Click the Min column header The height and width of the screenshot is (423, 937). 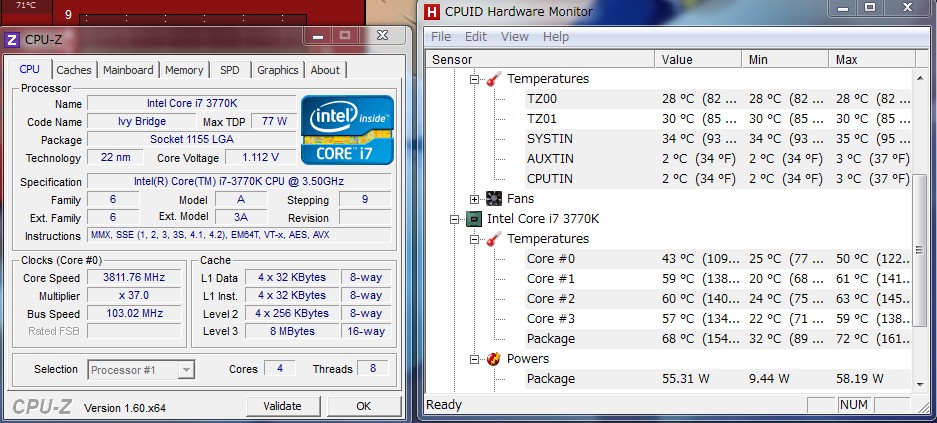point(785,60)
